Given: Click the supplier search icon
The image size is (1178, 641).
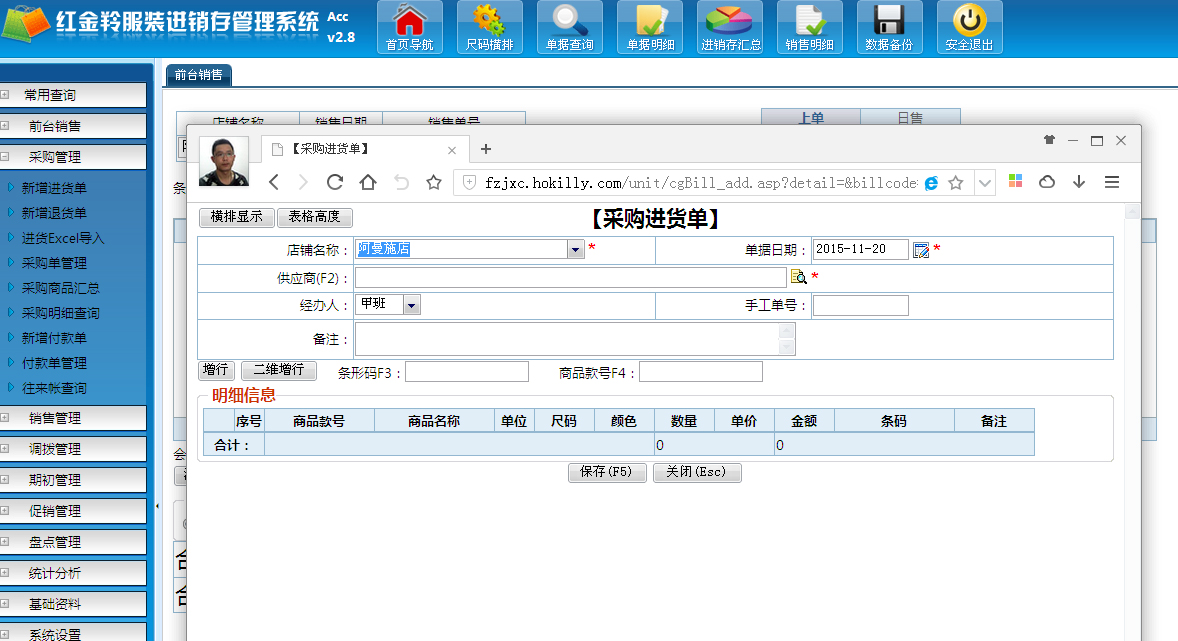Looking at the screenshot, I should pyautogui.click(x=798, y=278).
